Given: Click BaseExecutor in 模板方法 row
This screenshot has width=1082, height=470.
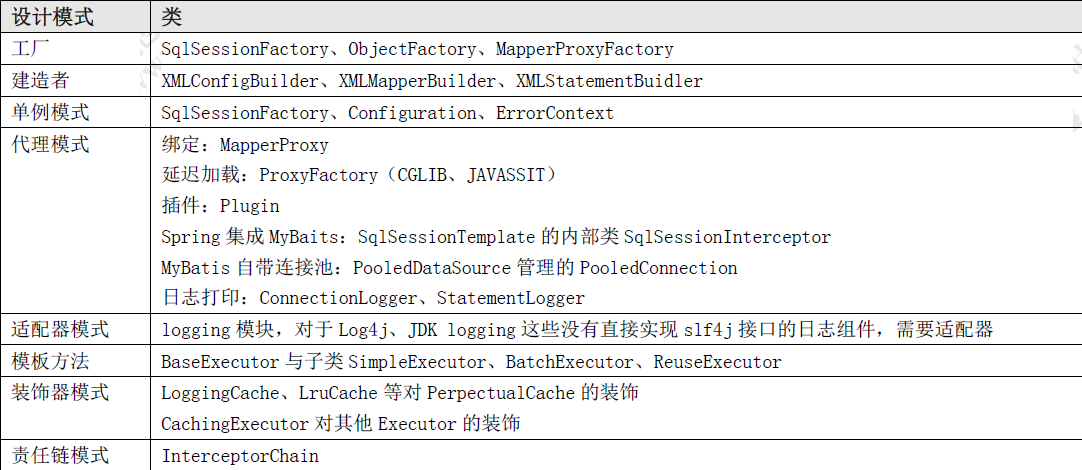Looking at the screenshot, I should coord(220,362).
